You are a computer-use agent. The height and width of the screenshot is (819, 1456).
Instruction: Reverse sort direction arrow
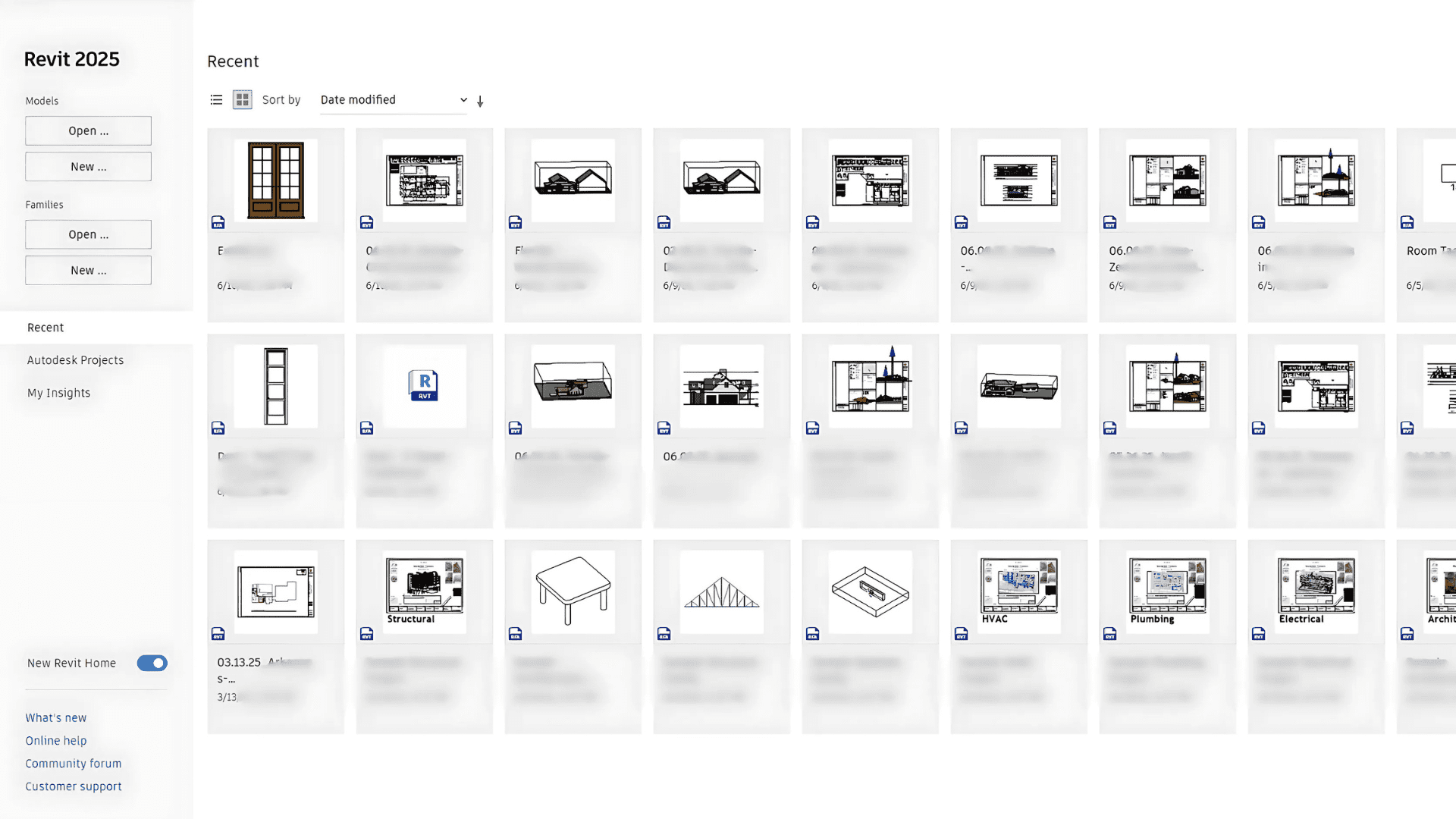coord(480,101)
